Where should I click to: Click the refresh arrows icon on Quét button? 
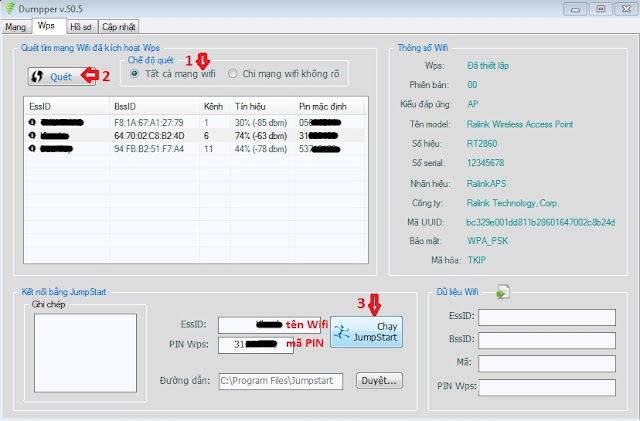pyautogui.click(x=38, y=76)
